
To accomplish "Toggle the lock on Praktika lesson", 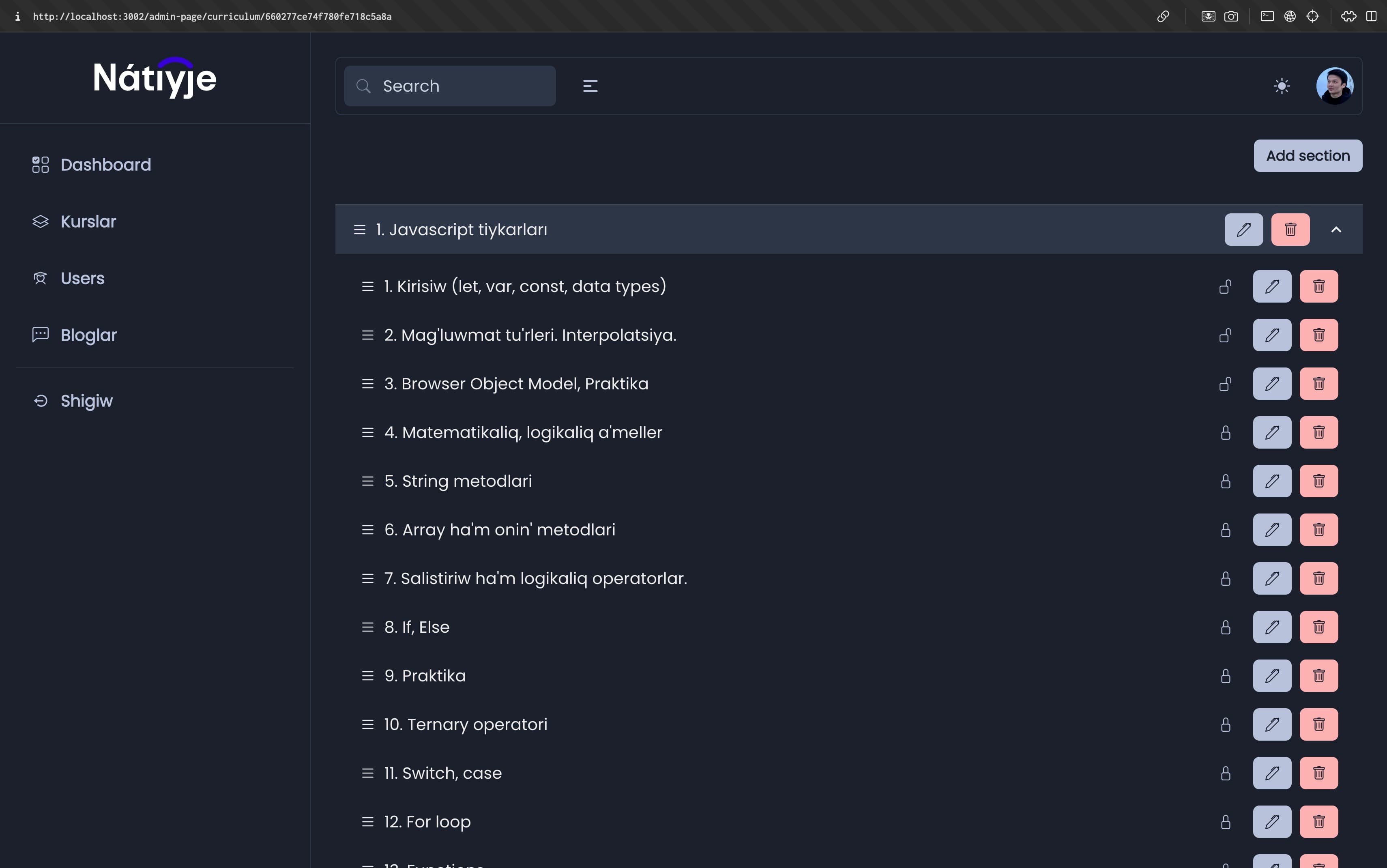I will click(1225, 676).
